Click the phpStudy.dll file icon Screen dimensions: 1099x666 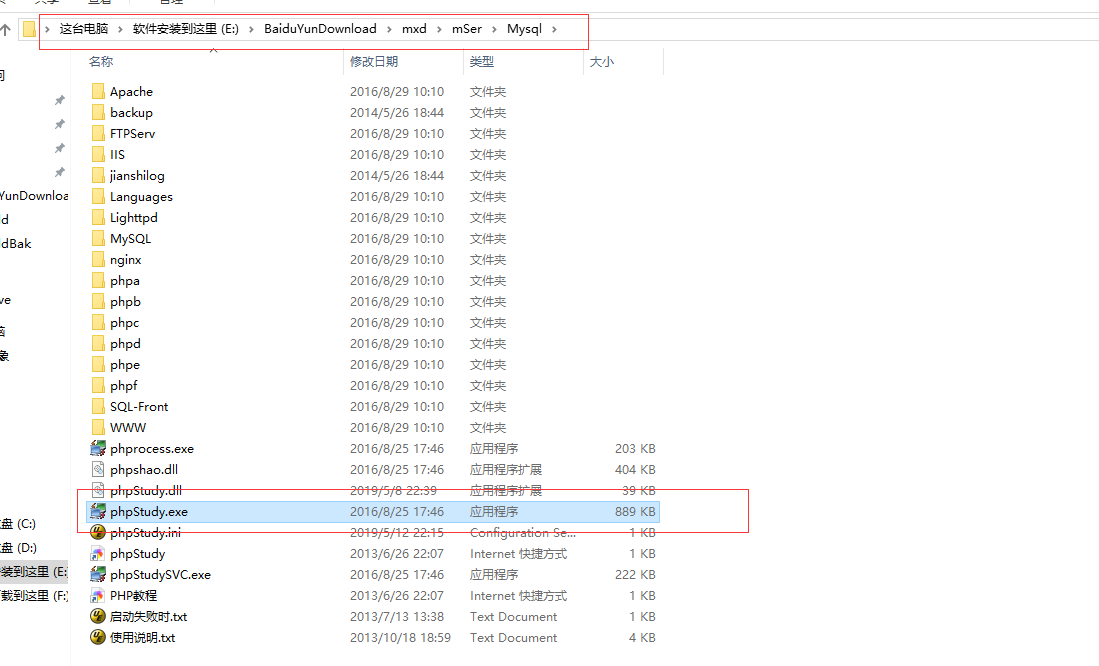point(98,491)
